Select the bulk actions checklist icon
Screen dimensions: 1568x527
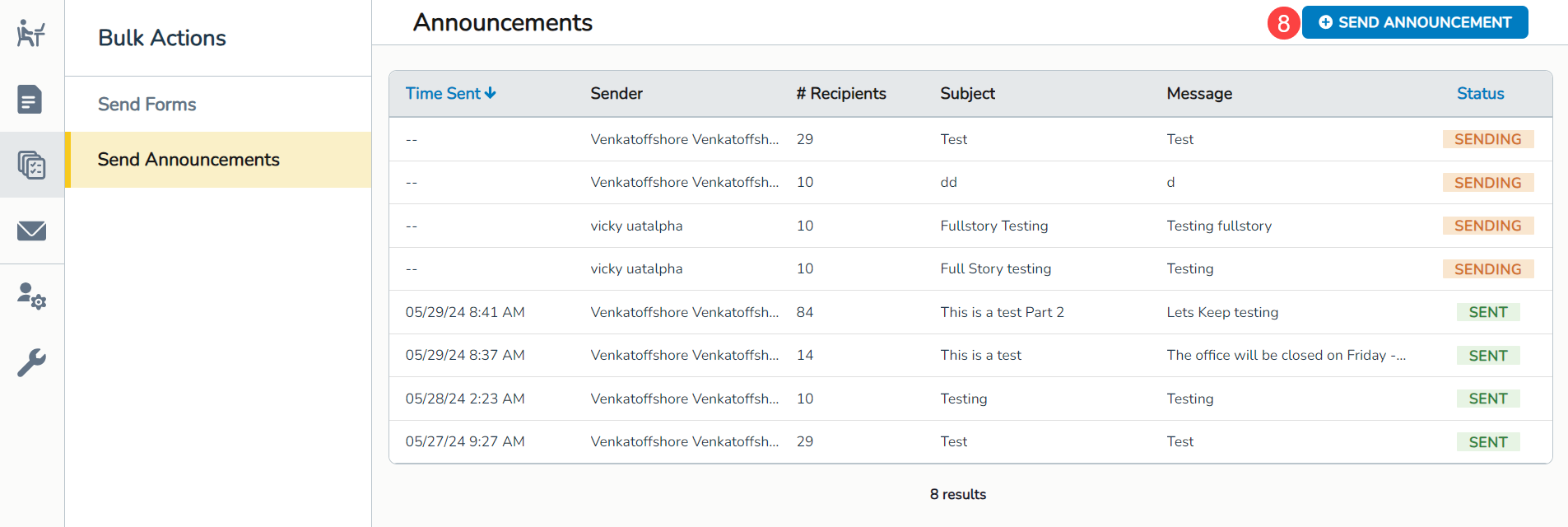point(31,165)
